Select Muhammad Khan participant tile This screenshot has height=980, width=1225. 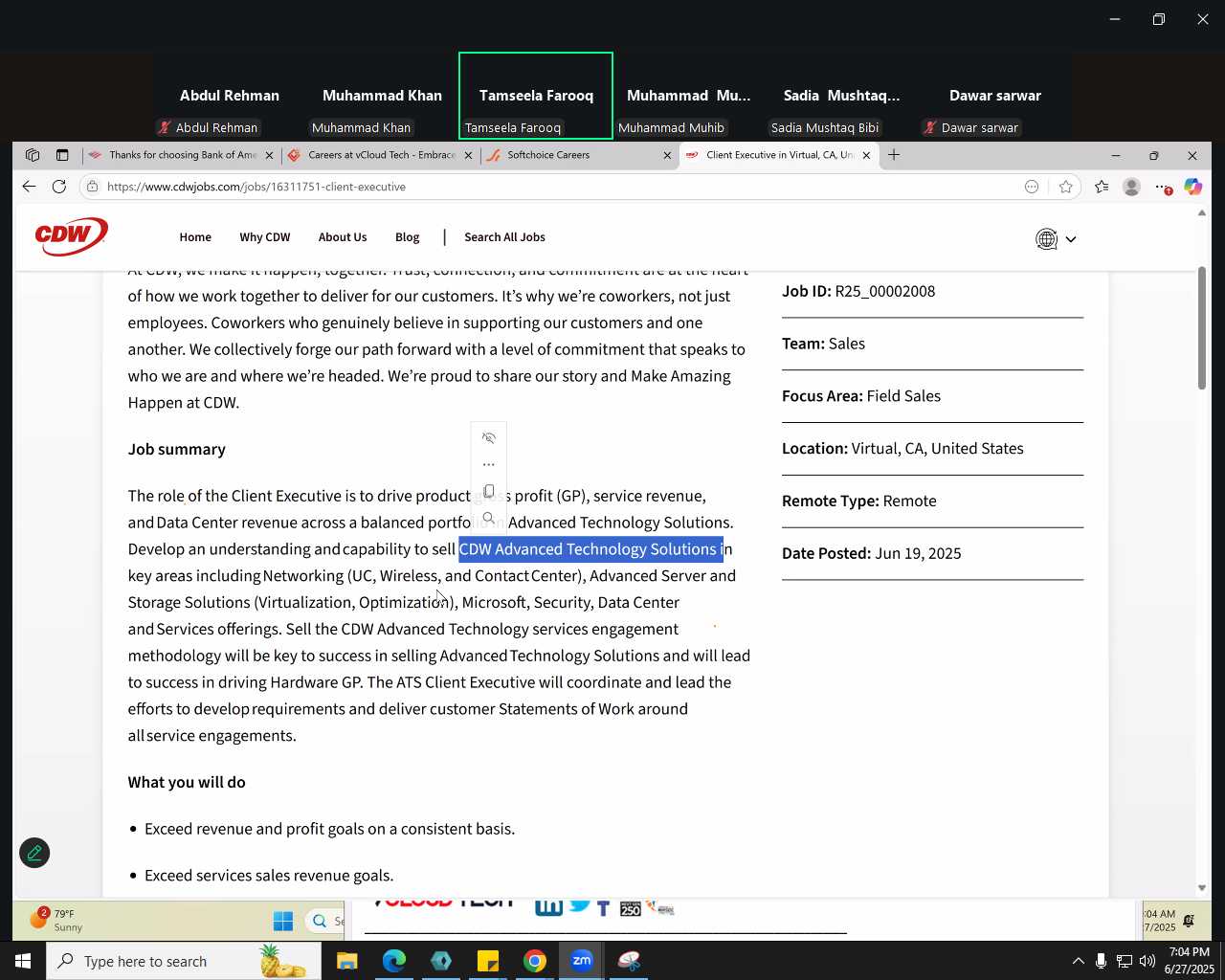tap(382, 96)
